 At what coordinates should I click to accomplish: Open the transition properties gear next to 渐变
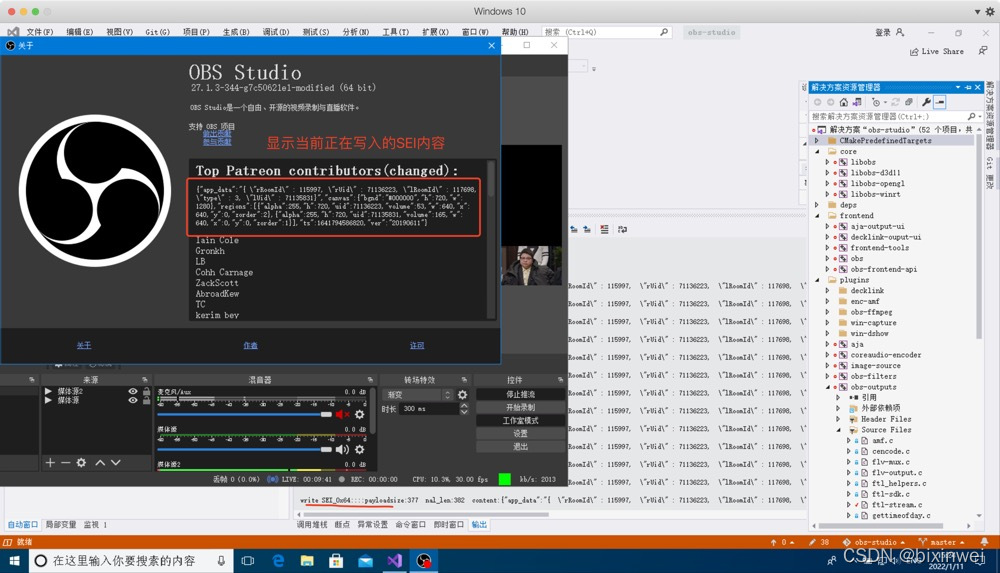(462, 395)
